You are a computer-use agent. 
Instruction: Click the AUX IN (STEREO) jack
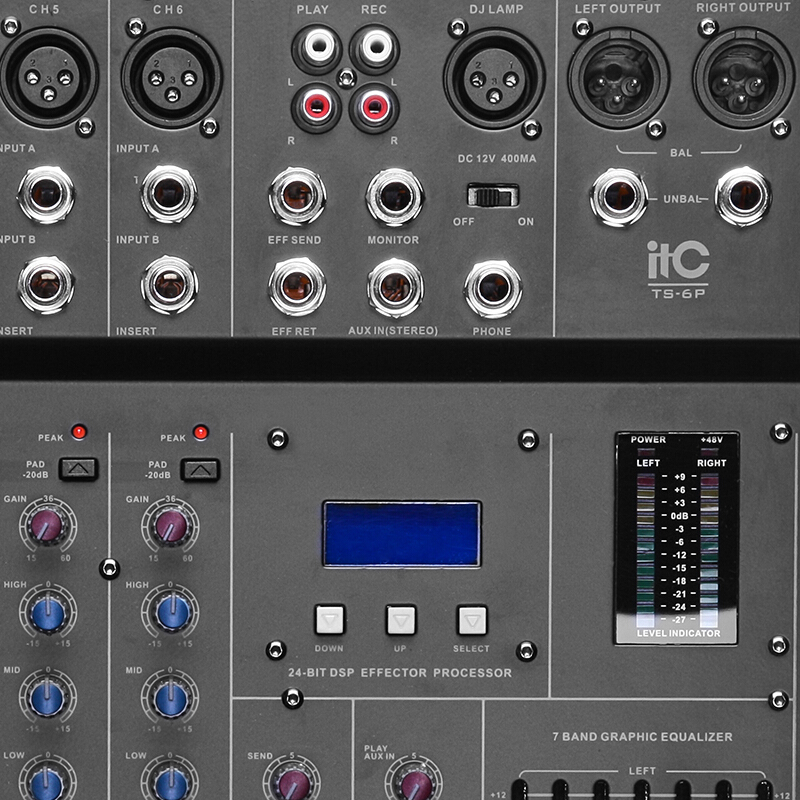(395, 288)
